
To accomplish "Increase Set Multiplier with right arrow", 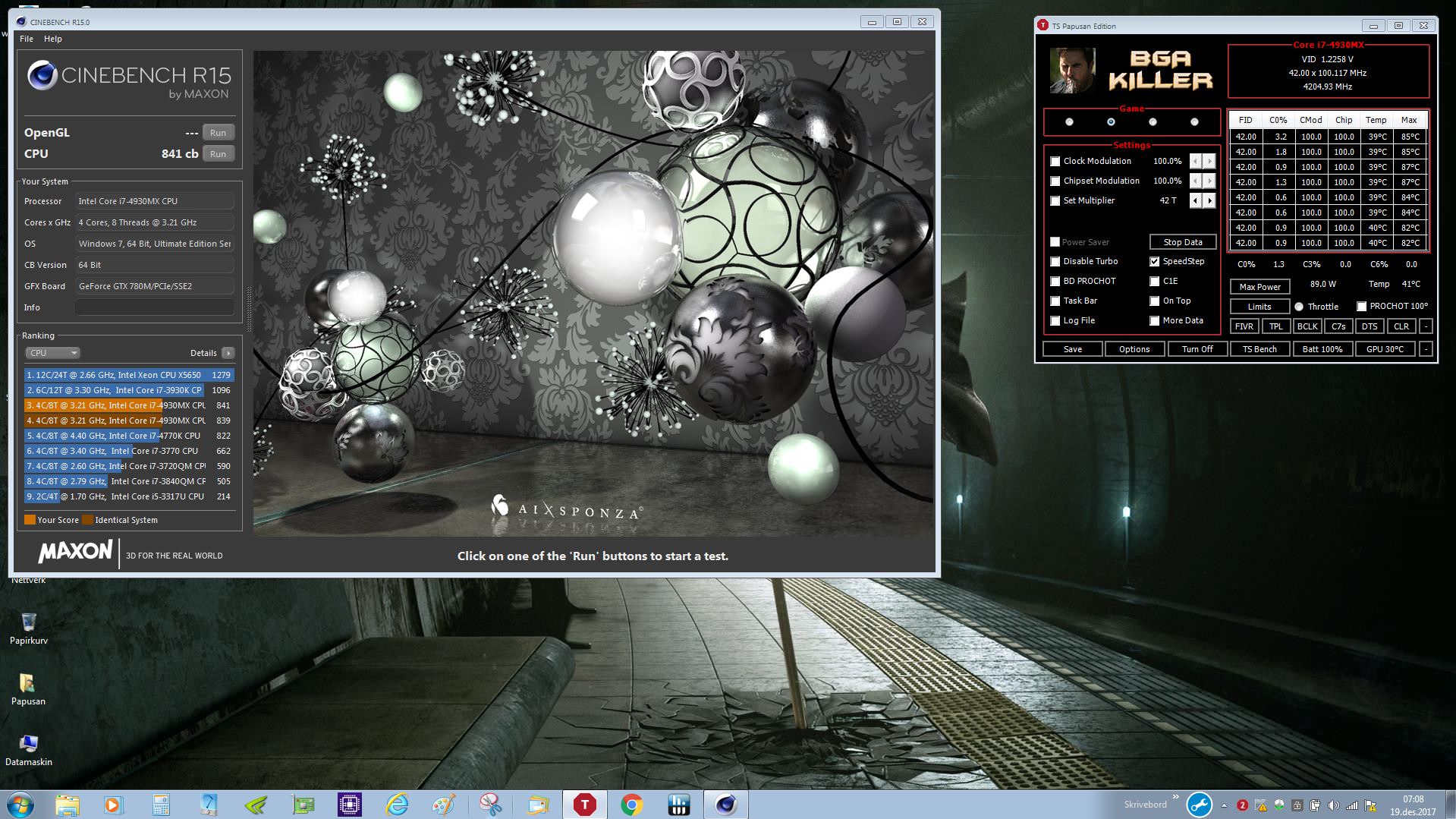I will (x=1209, y=200).
